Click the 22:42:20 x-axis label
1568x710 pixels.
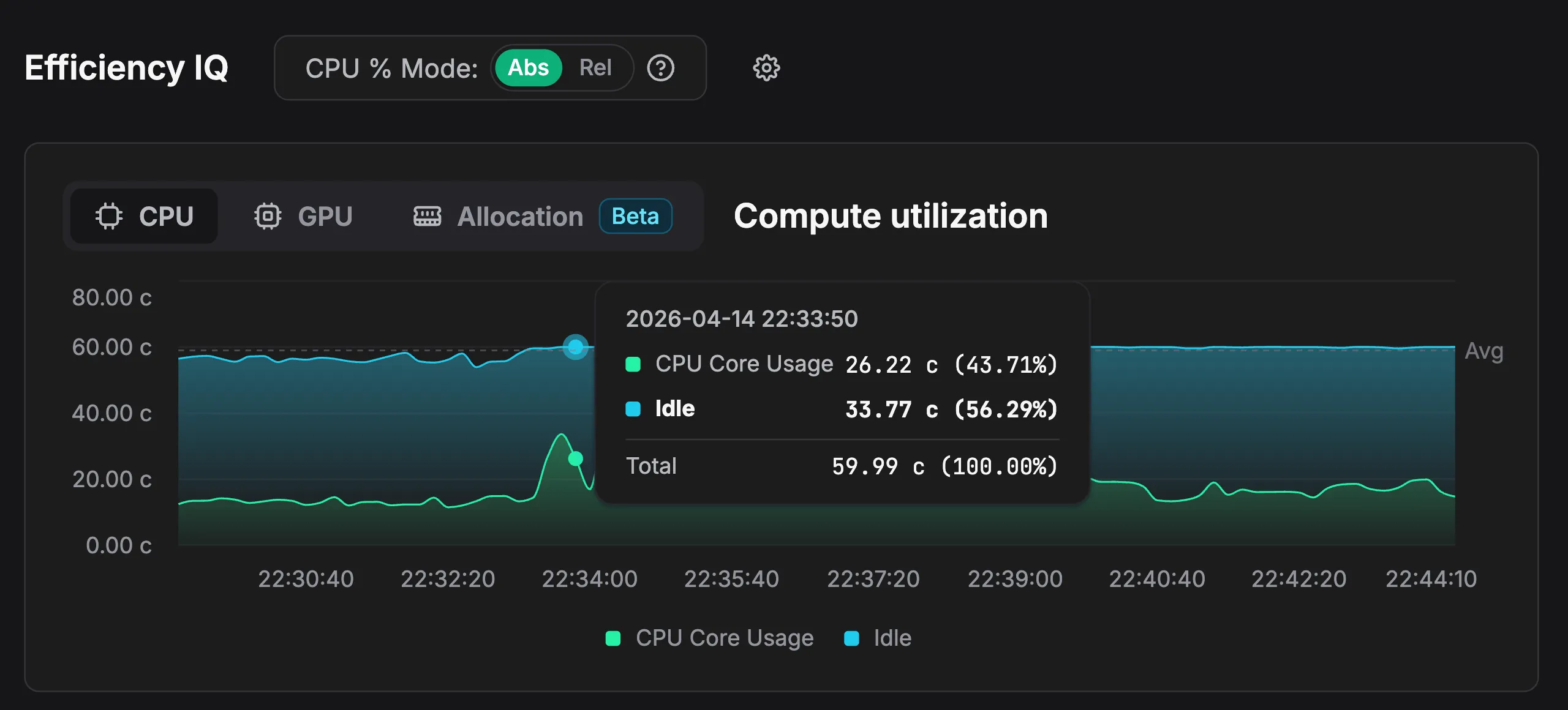coord(1298,579)
